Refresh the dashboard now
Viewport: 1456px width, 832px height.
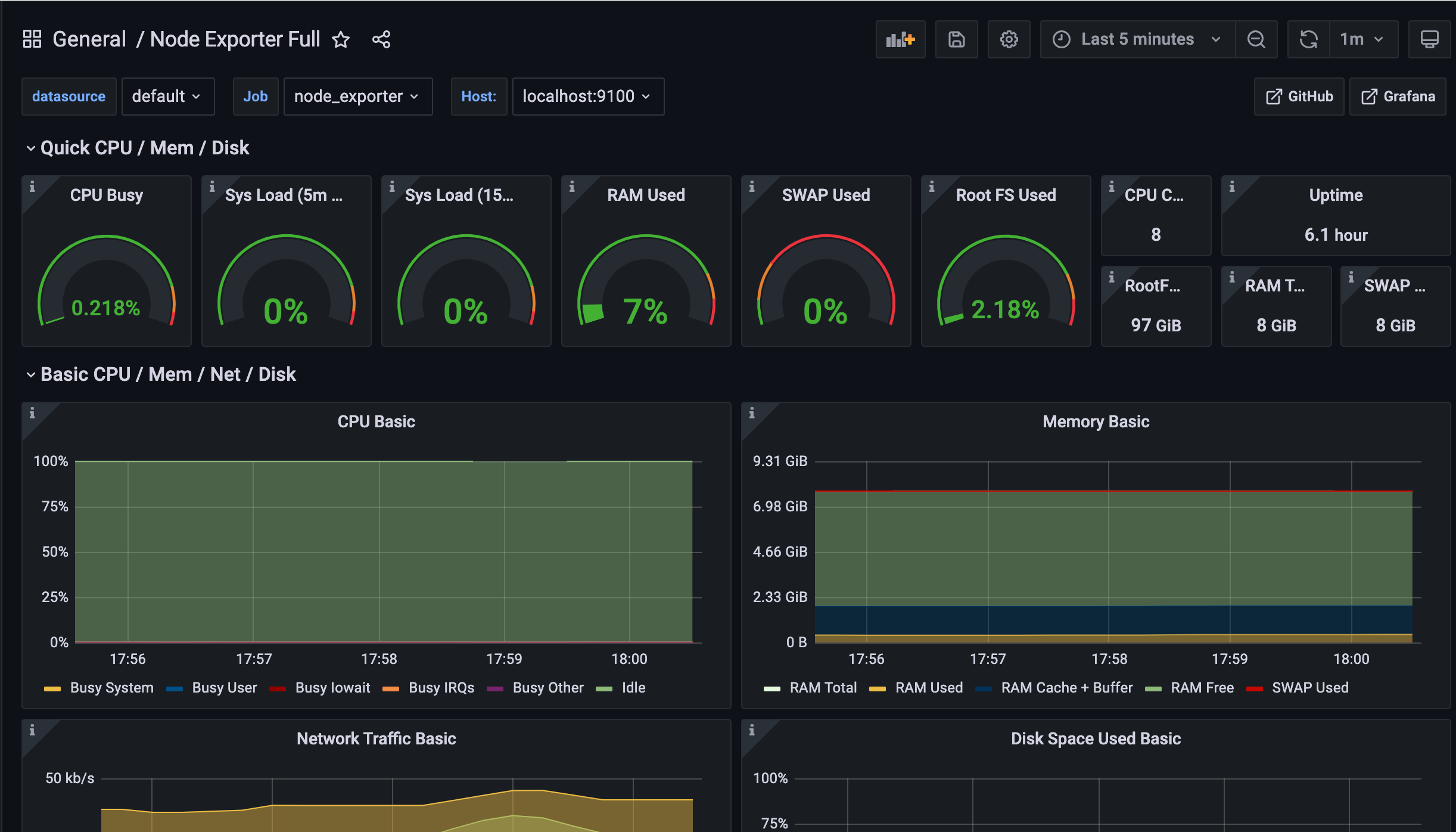(1308, 39)
